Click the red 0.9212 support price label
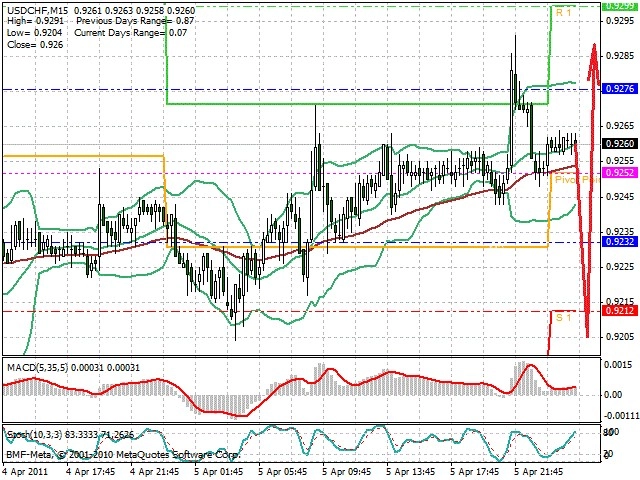This screenshot has height=480, width=640. 620,311
